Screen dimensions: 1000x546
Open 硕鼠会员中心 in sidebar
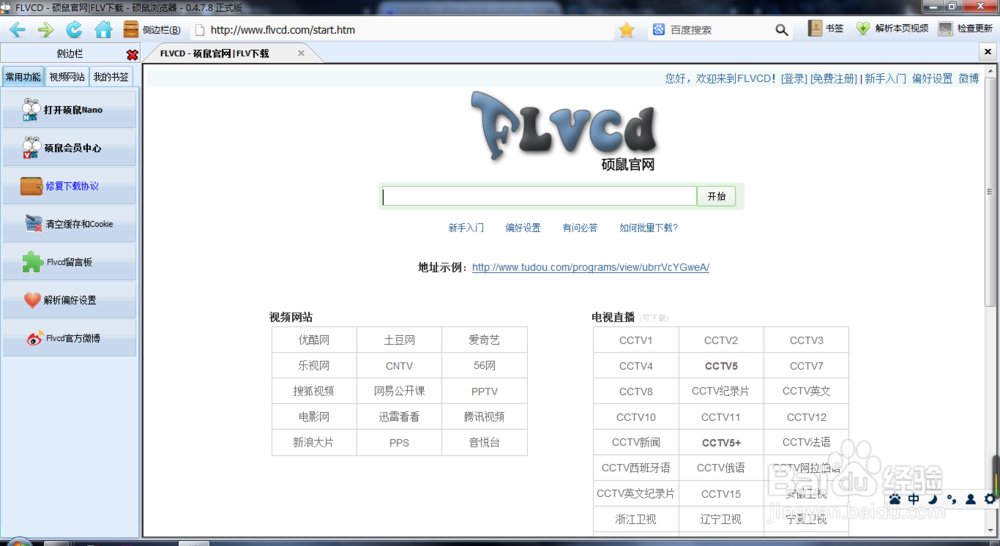[69, 147]
